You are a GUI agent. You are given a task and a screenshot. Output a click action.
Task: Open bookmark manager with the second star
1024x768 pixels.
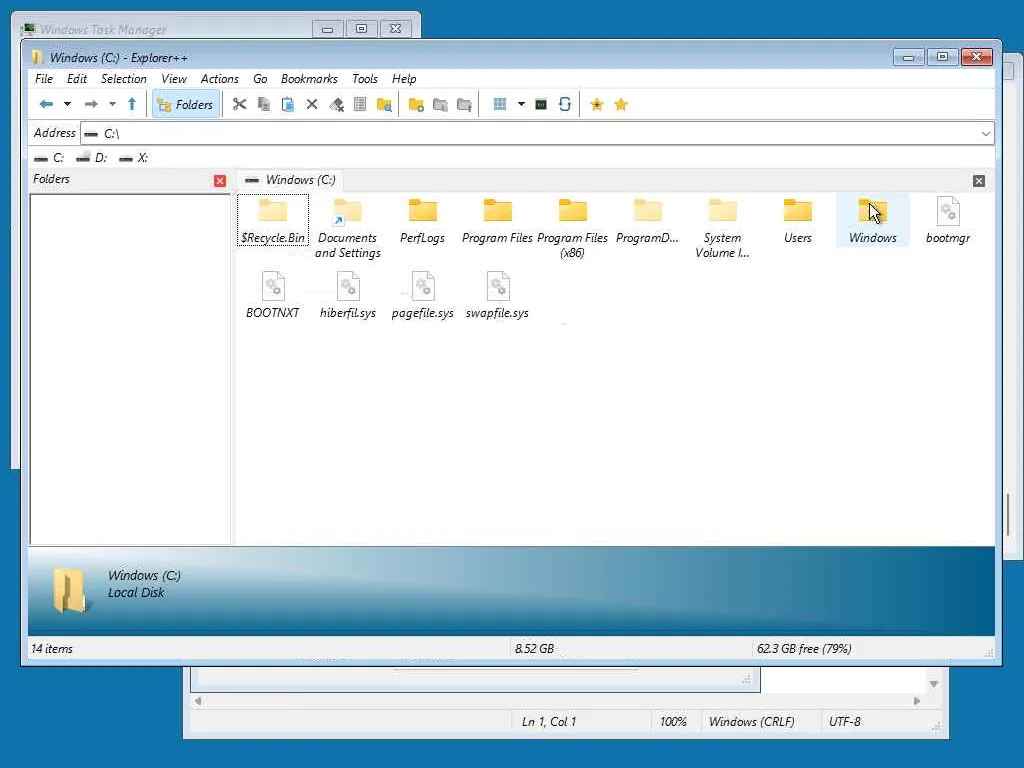620,104
